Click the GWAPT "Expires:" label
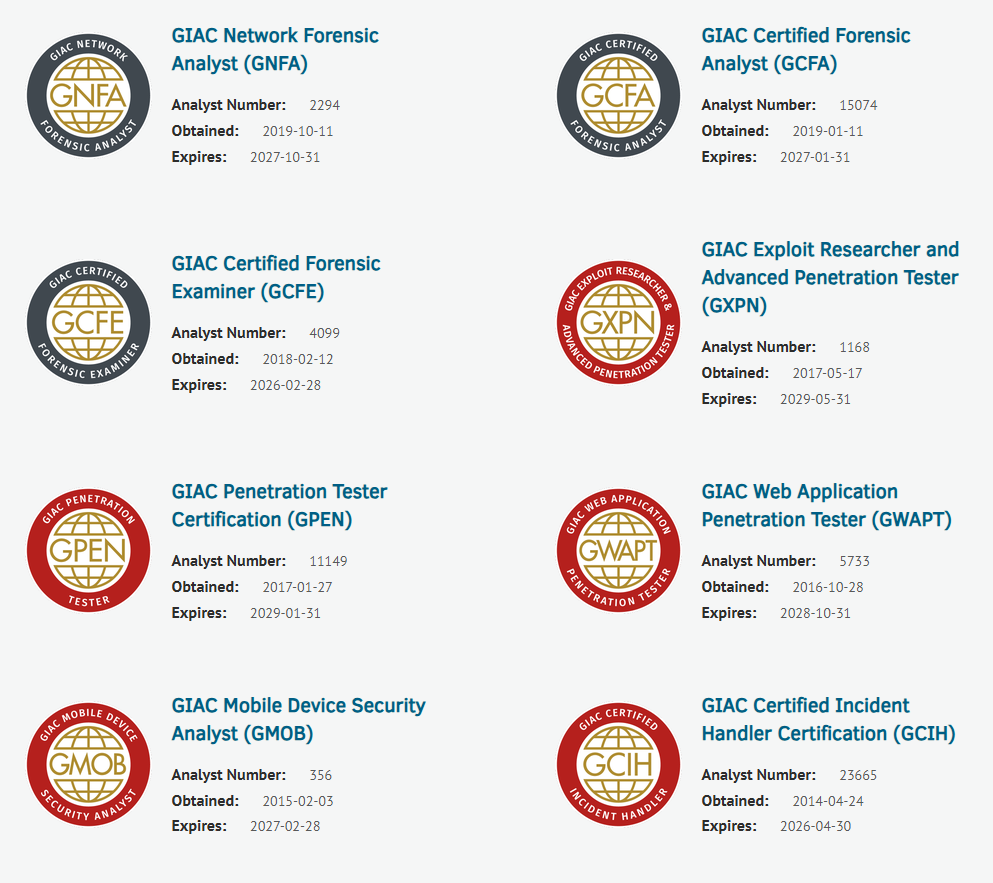 pos(729,613)
